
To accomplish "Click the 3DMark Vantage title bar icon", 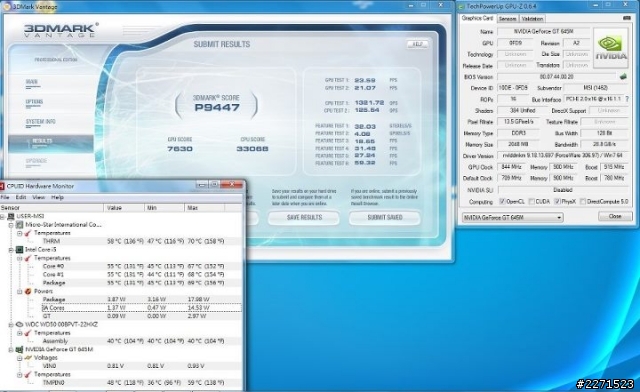I will click(x=7, y=7).
